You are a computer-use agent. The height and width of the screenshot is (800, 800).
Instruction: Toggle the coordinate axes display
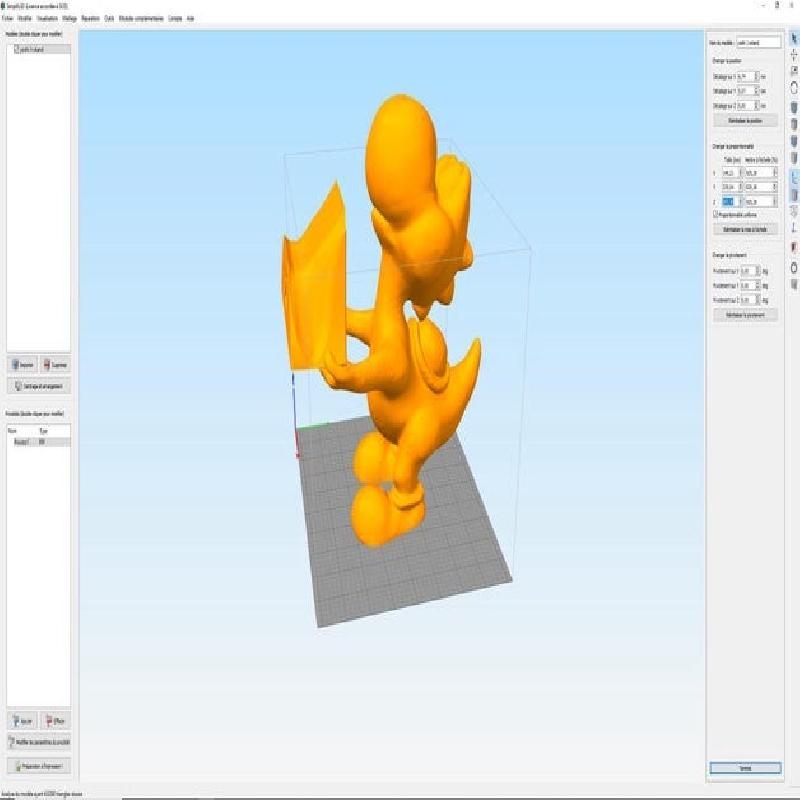pos(794,178)
